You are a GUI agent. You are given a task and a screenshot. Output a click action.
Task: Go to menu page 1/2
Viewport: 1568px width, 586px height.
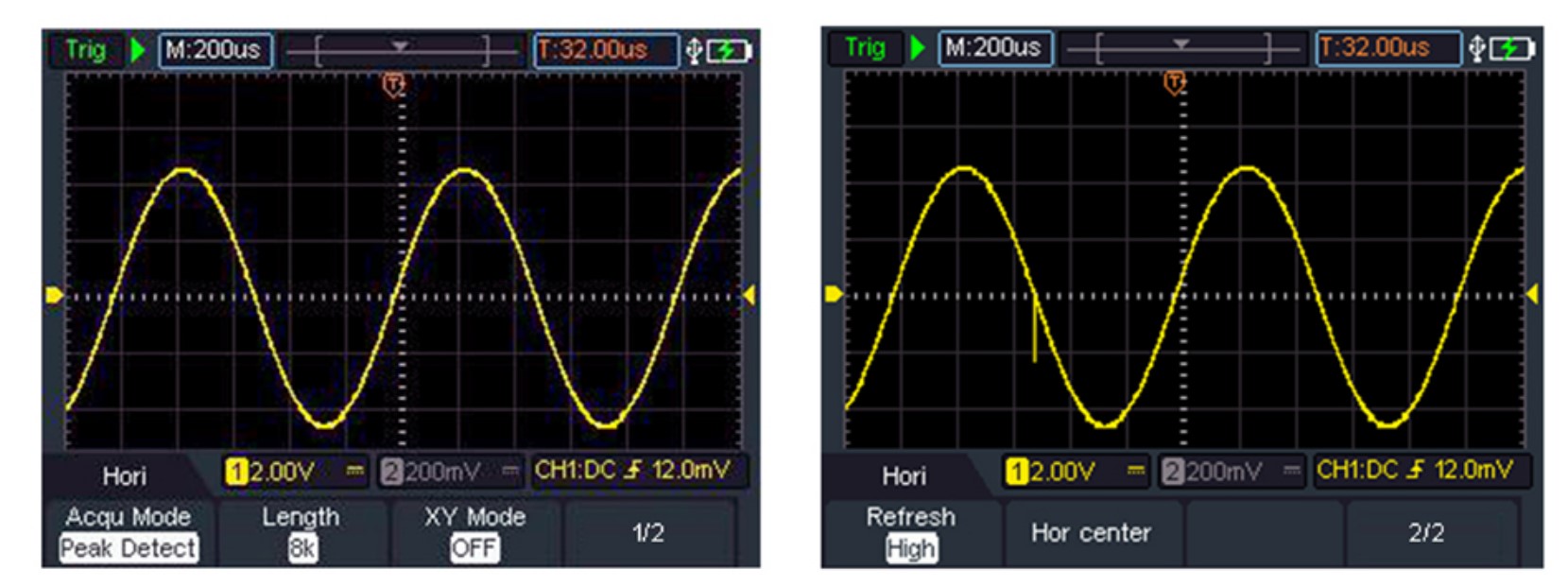point(648,533)
